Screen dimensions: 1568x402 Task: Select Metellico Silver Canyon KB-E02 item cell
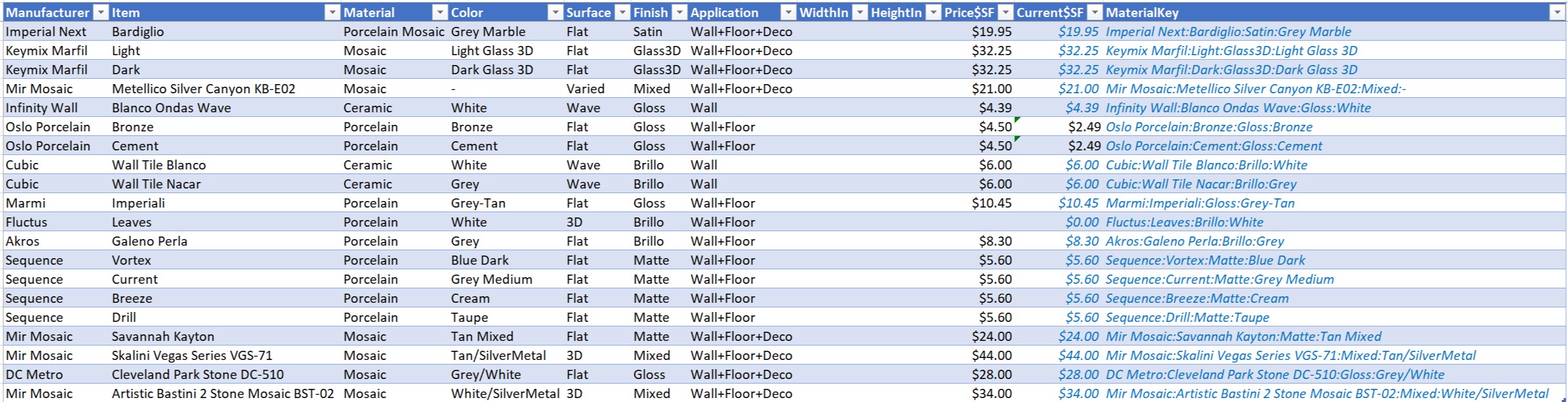coord(225,89)
